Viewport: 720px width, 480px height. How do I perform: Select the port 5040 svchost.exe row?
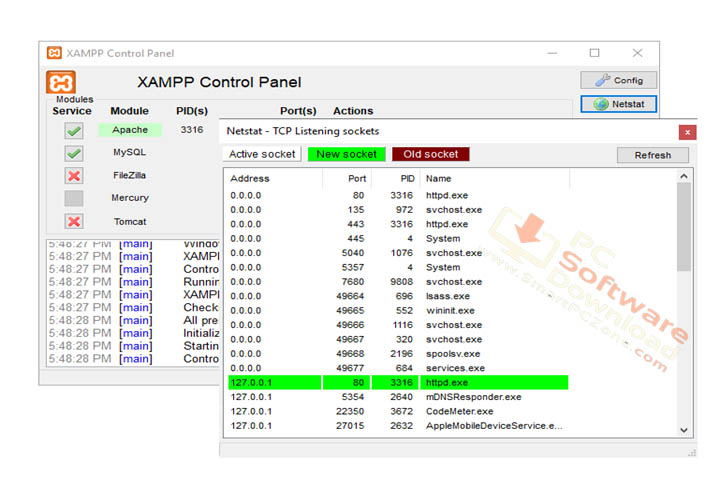[x=398, y=253]
